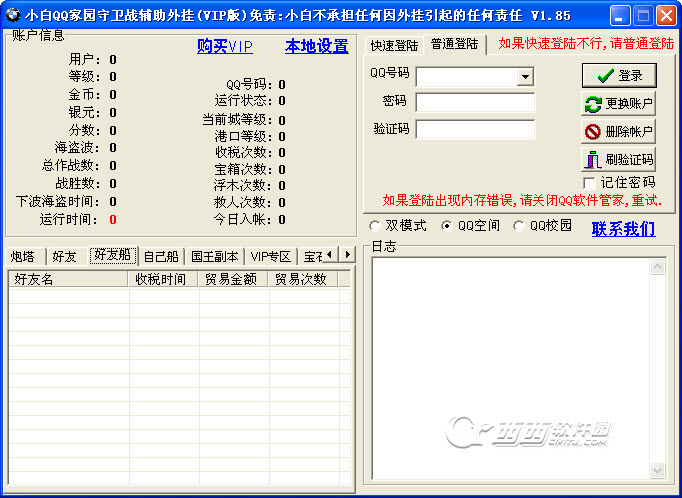Click the 好友名 column header
682x498 pixels.
tap(68, 279)
